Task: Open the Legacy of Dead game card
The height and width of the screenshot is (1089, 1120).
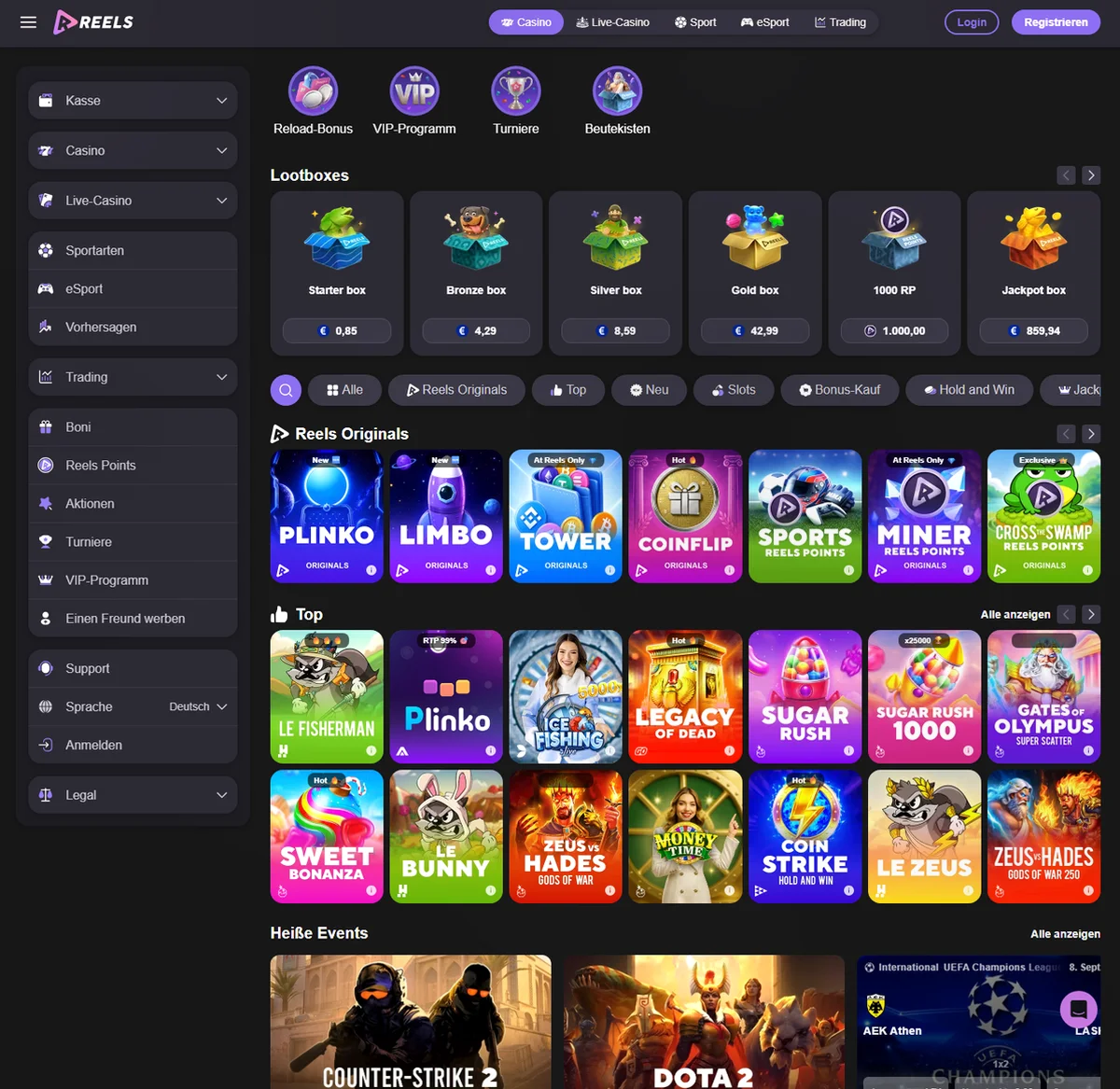Action: tap(685, 696)
